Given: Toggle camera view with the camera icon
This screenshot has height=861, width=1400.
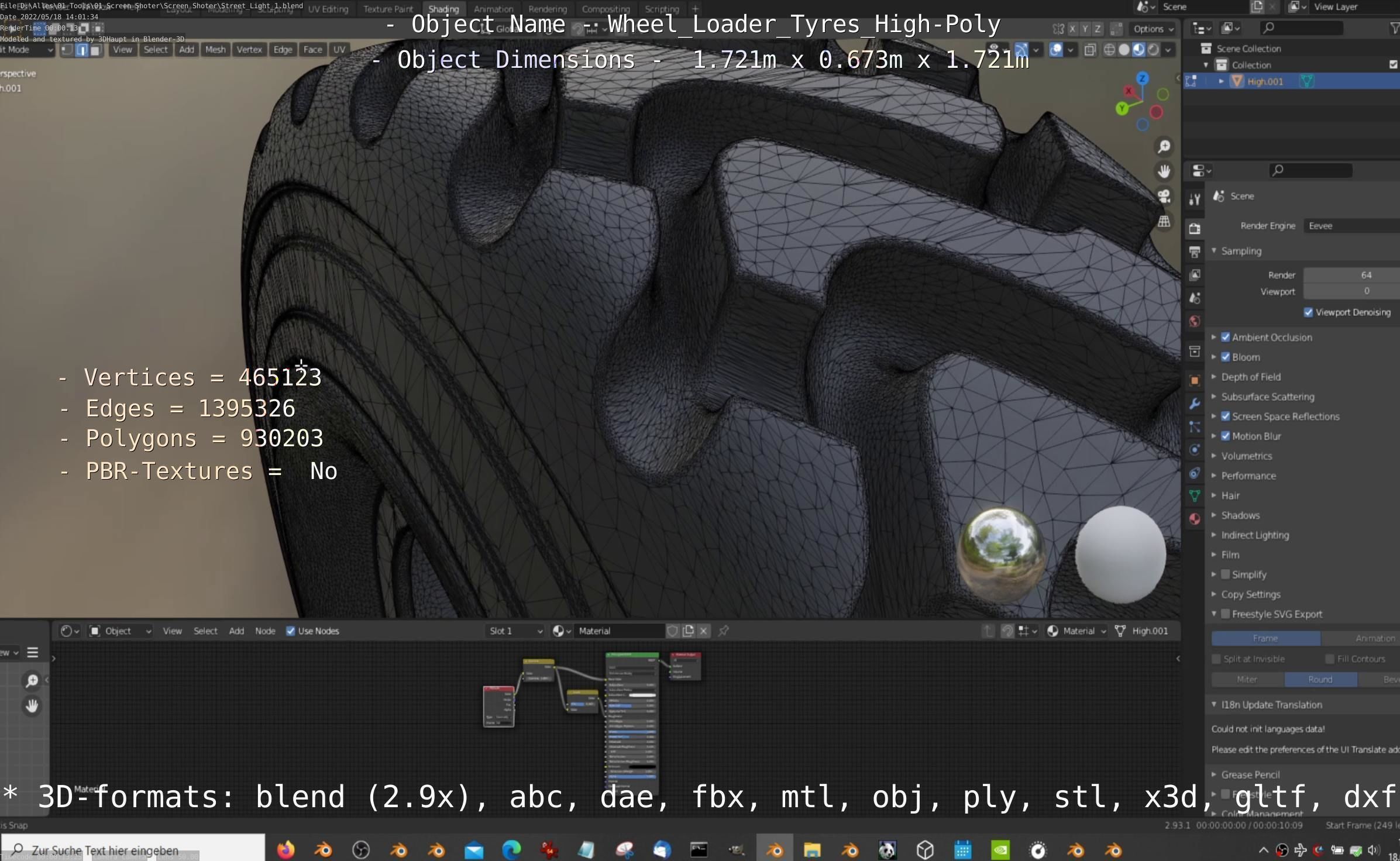Looking at the screenshot, I should point(1164,197).
